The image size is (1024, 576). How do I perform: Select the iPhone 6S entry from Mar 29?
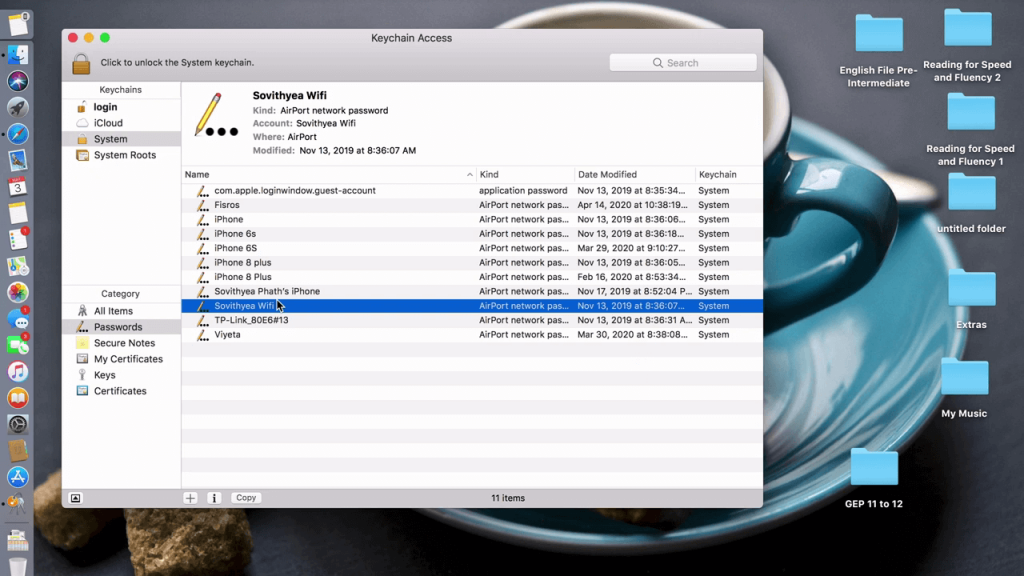pos(472,248)
